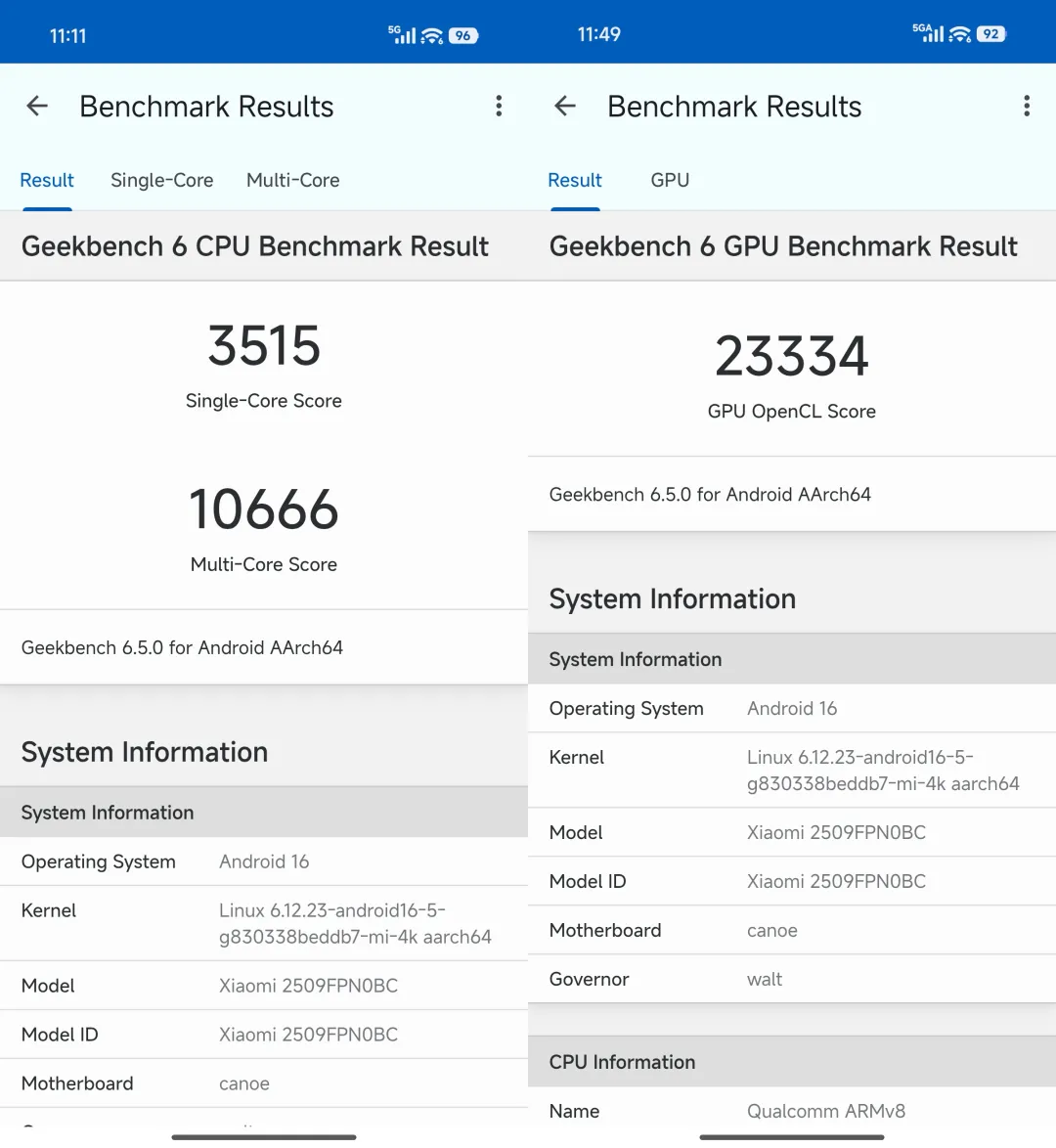The image size is (1056, 1148).
Task: Select Result tab on GPU benchmark screen
Action: (575, 180)
